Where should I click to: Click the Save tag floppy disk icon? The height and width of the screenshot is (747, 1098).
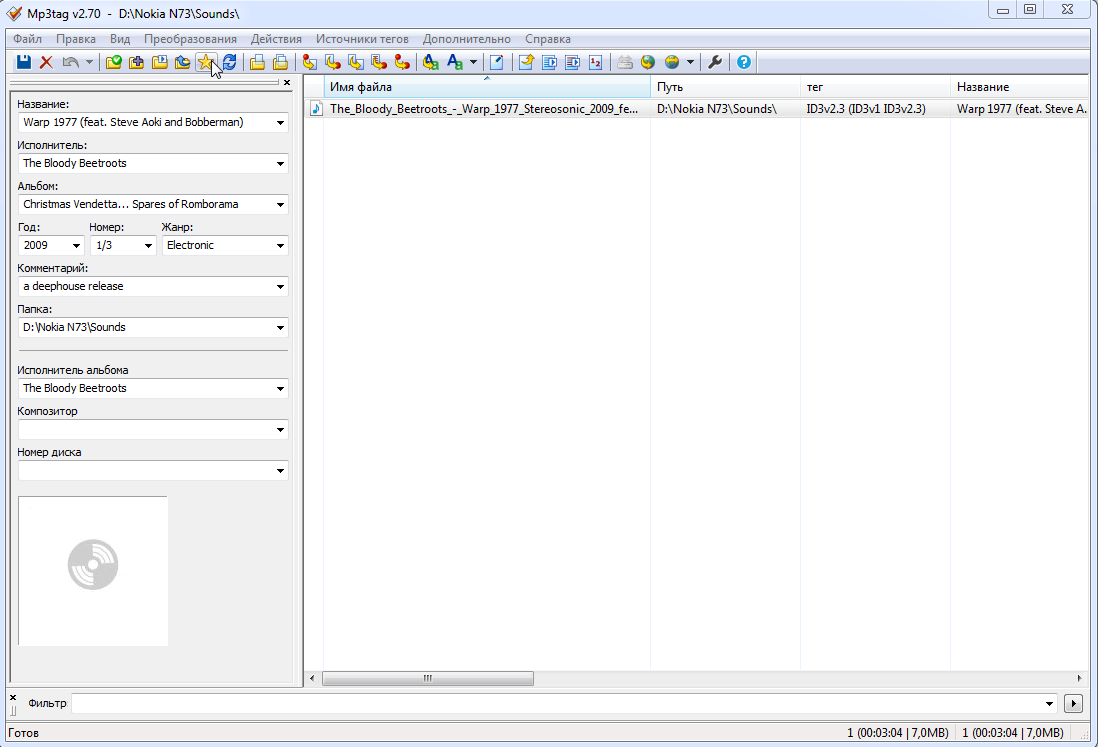point(24,62)
